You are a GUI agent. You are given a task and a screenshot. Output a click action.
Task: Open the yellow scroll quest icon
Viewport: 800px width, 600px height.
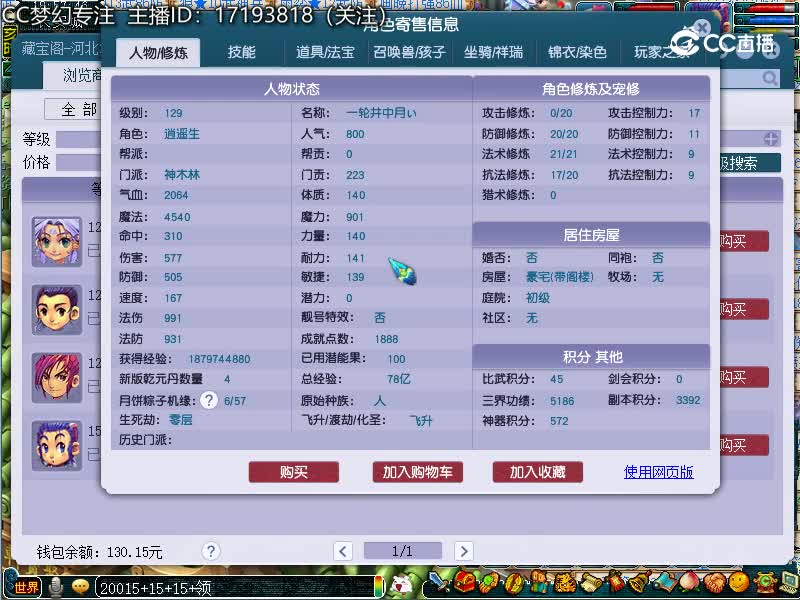tap(591, 583)
